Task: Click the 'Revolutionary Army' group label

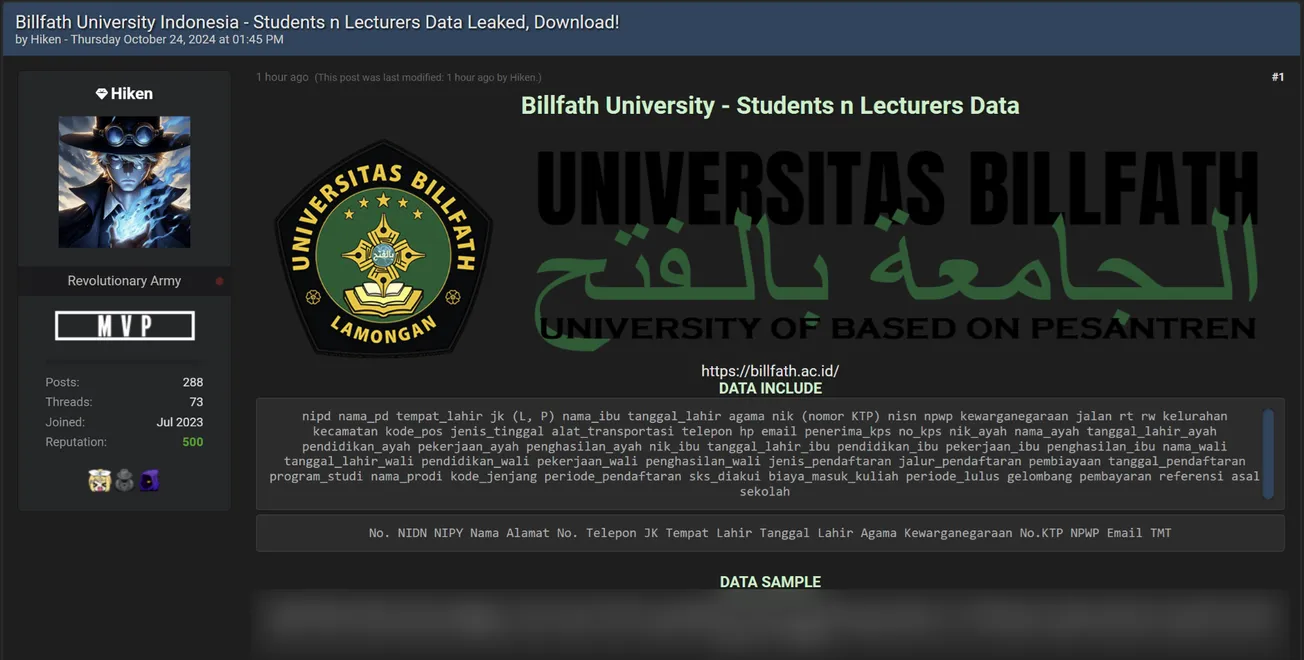Action: tap(124, 281)
